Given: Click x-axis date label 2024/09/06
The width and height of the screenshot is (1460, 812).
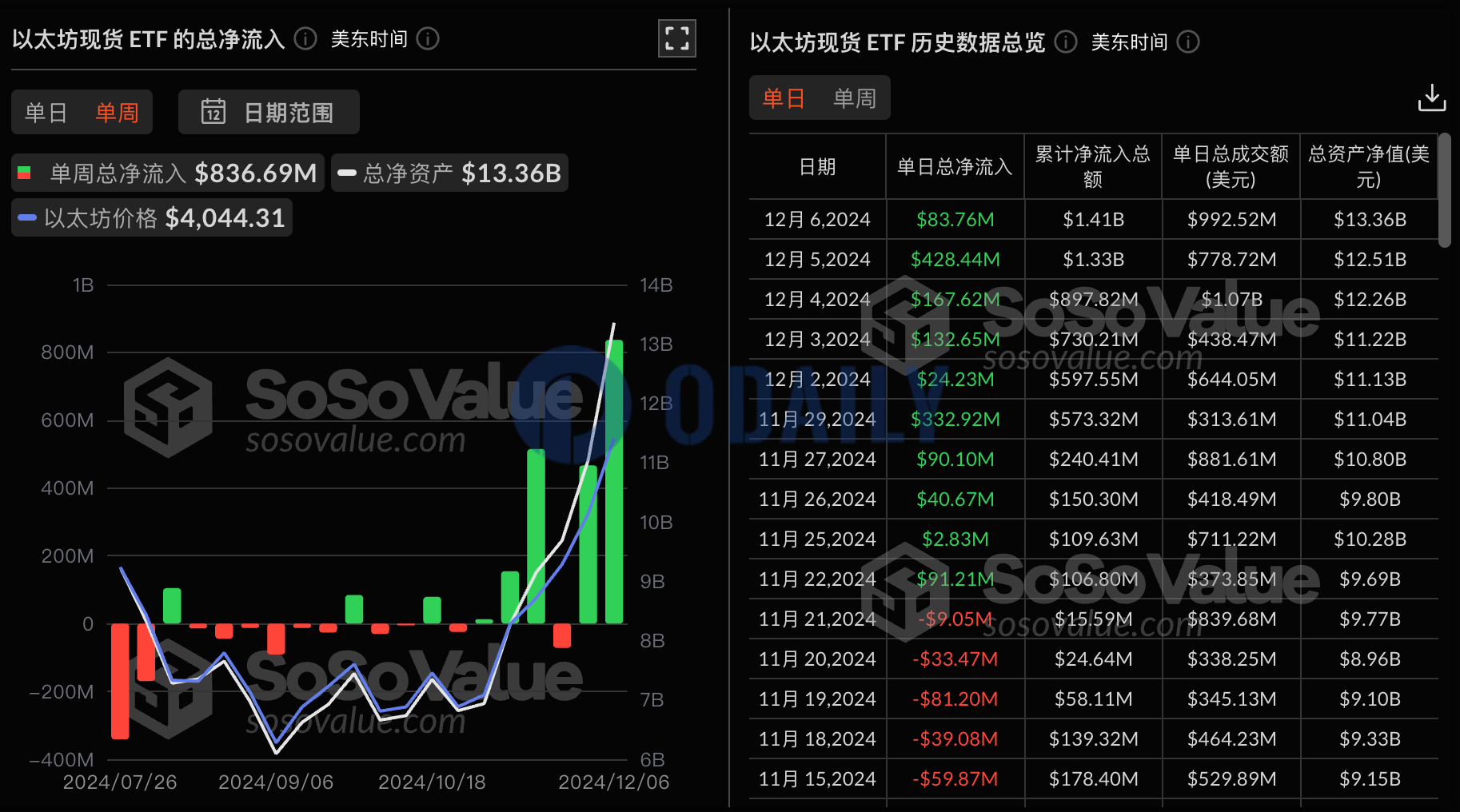Looking at the screenshot, I should coord(276,782).
